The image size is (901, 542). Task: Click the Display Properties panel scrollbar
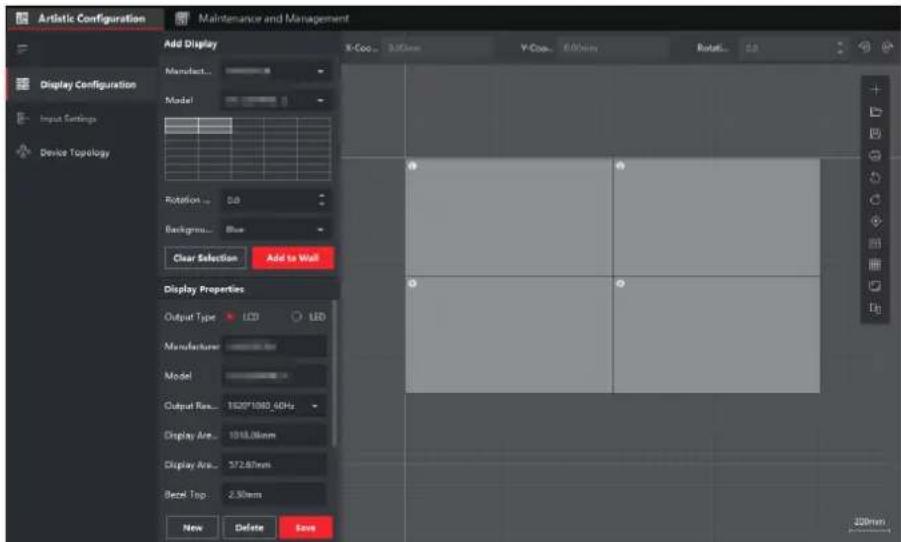coord(334,374)
